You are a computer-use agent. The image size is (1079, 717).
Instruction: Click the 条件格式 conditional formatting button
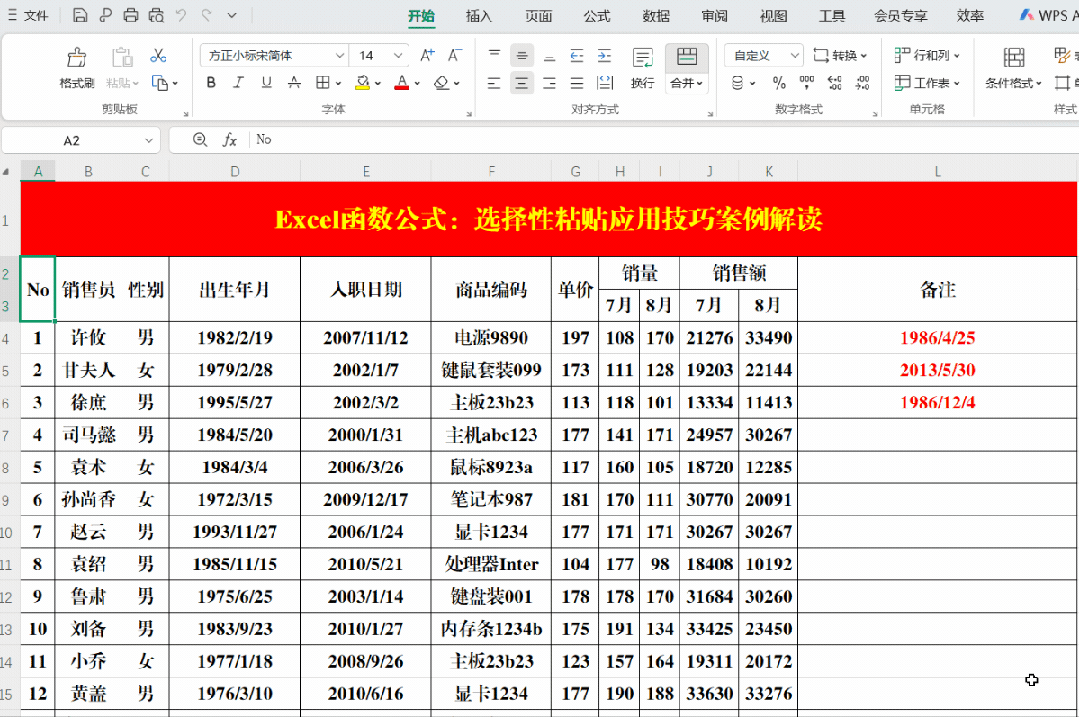click(1013, 68)
